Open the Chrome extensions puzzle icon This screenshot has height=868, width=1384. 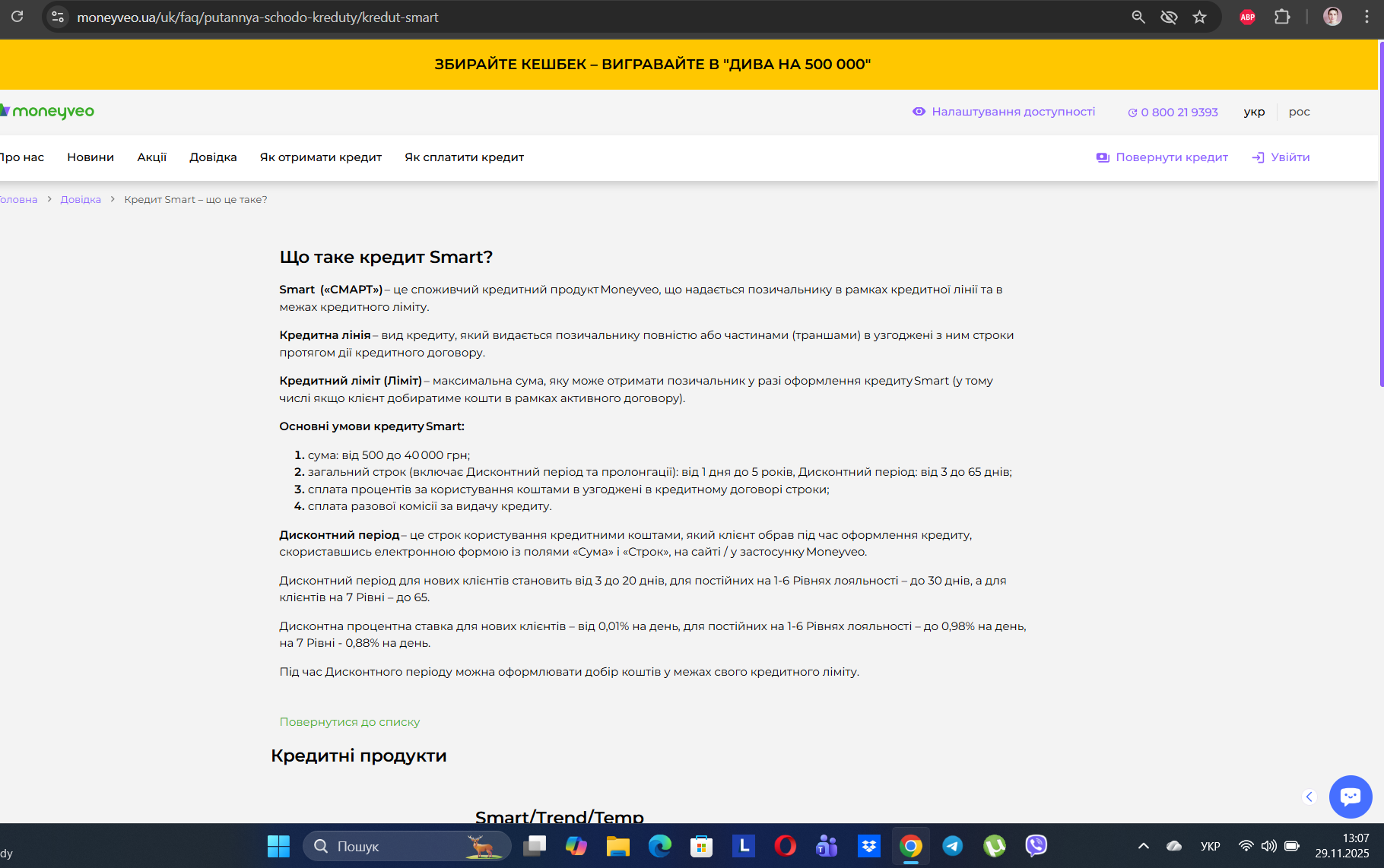[x=1282, y=17]
